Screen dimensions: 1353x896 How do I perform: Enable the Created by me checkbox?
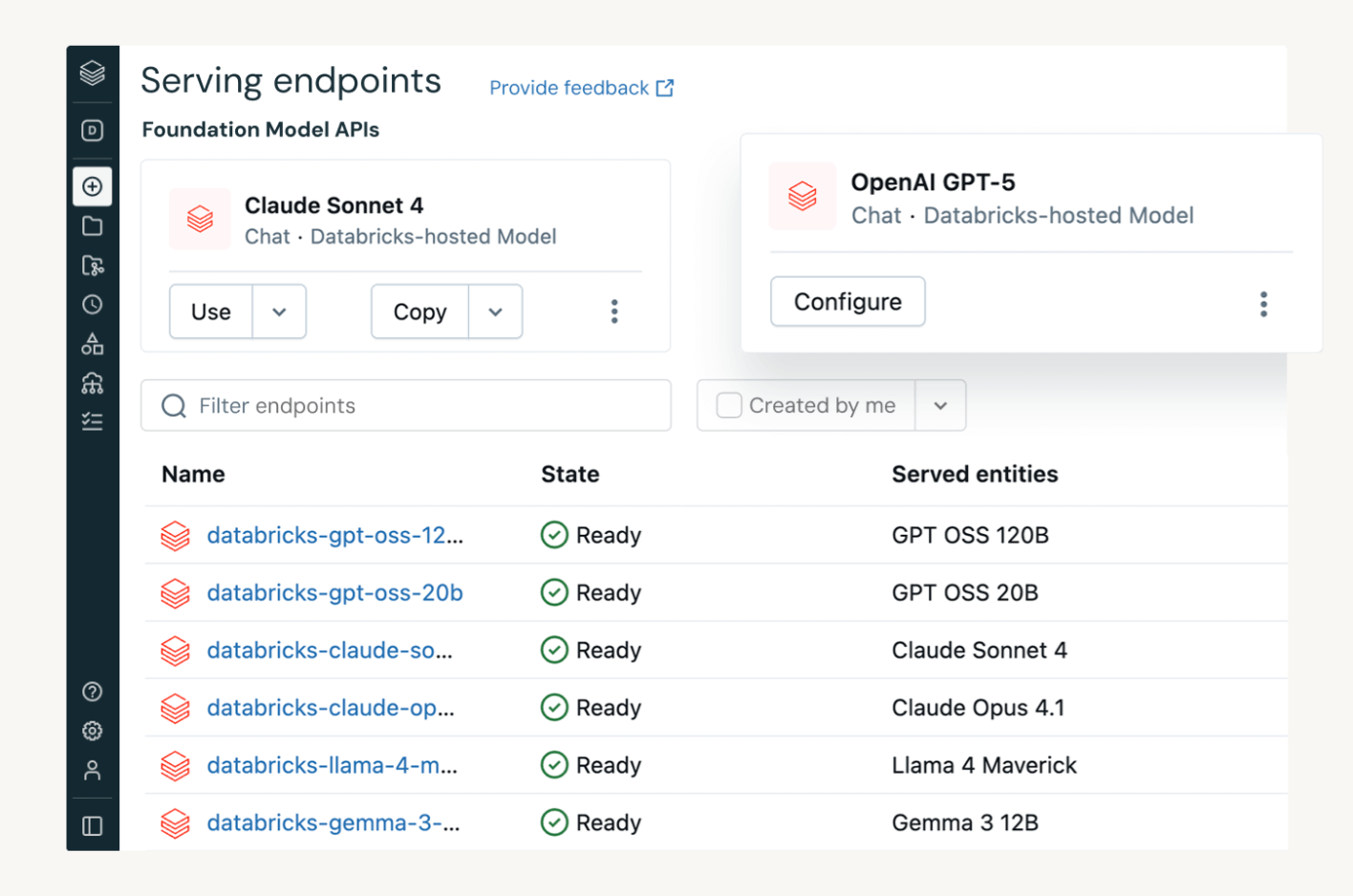point(729,406)
